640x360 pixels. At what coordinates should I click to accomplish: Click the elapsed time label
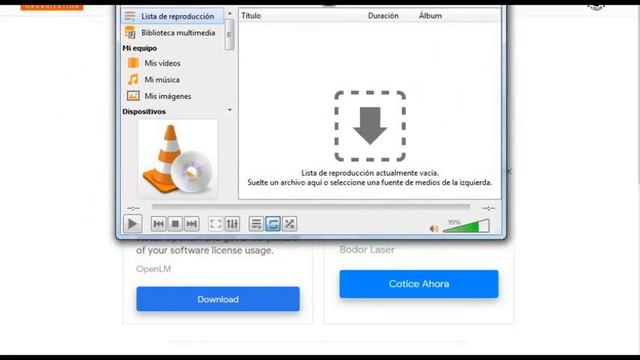133,208
